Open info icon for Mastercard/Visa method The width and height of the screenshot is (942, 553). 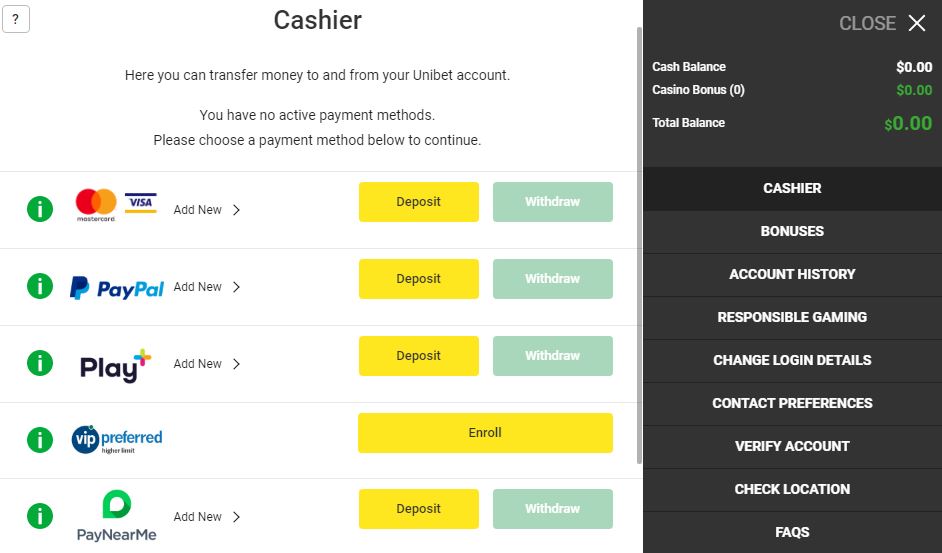click(x=40, y=210)
